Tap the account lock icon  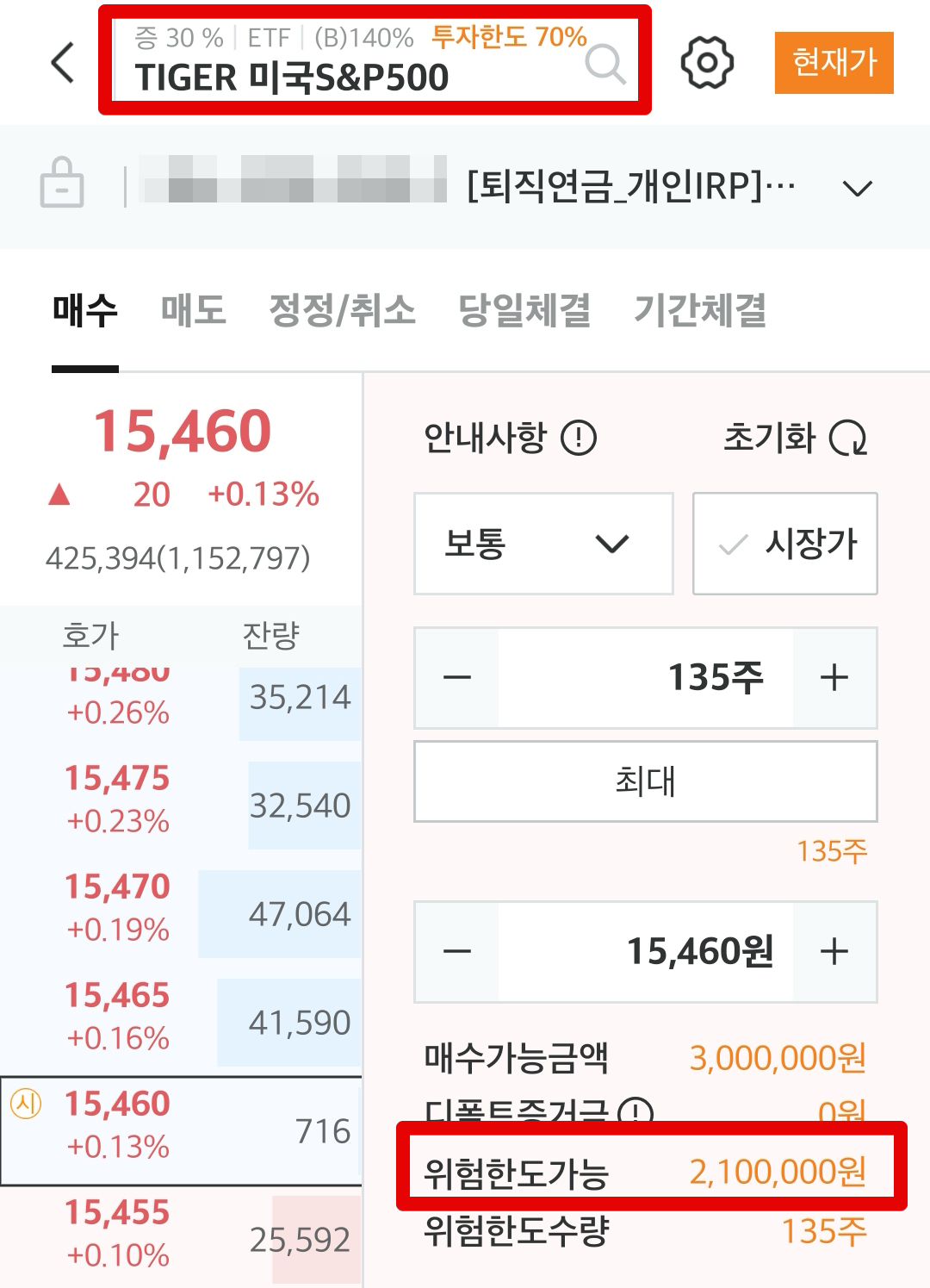point(62,182)
